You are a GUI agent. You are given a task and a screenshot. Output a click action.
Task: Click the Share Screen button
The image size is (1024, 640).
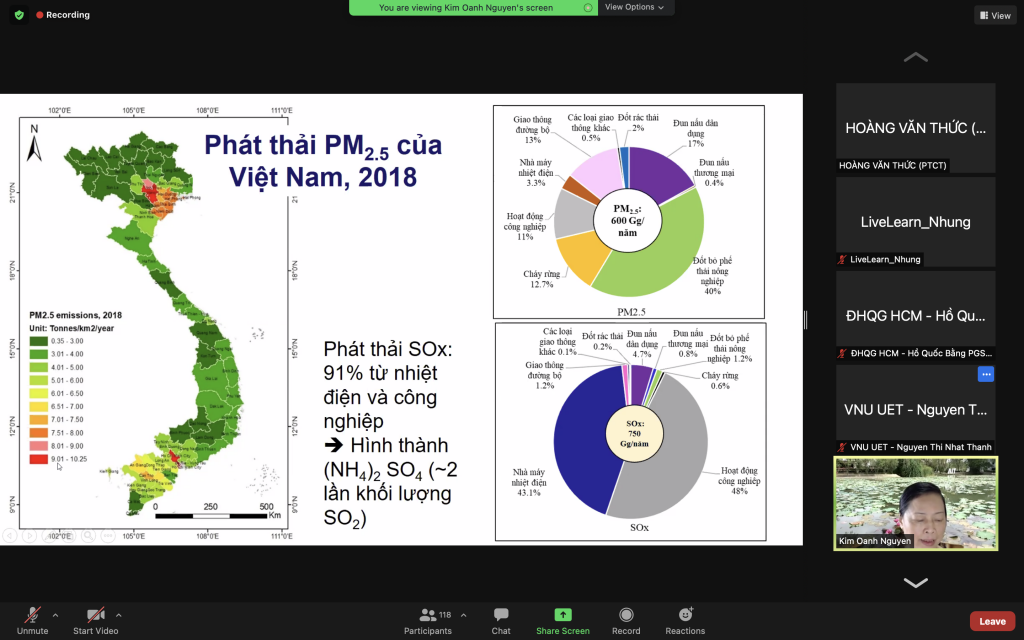[x=562, y=620]
